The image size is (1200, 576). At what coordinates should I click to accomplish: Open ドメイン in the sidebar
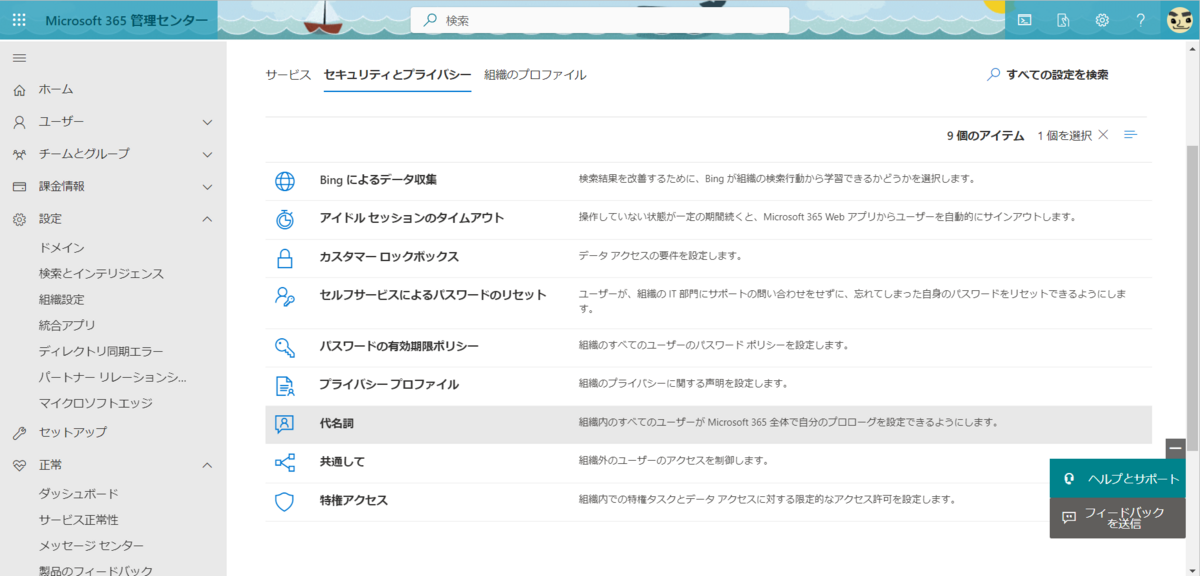[x=62, y=248]
